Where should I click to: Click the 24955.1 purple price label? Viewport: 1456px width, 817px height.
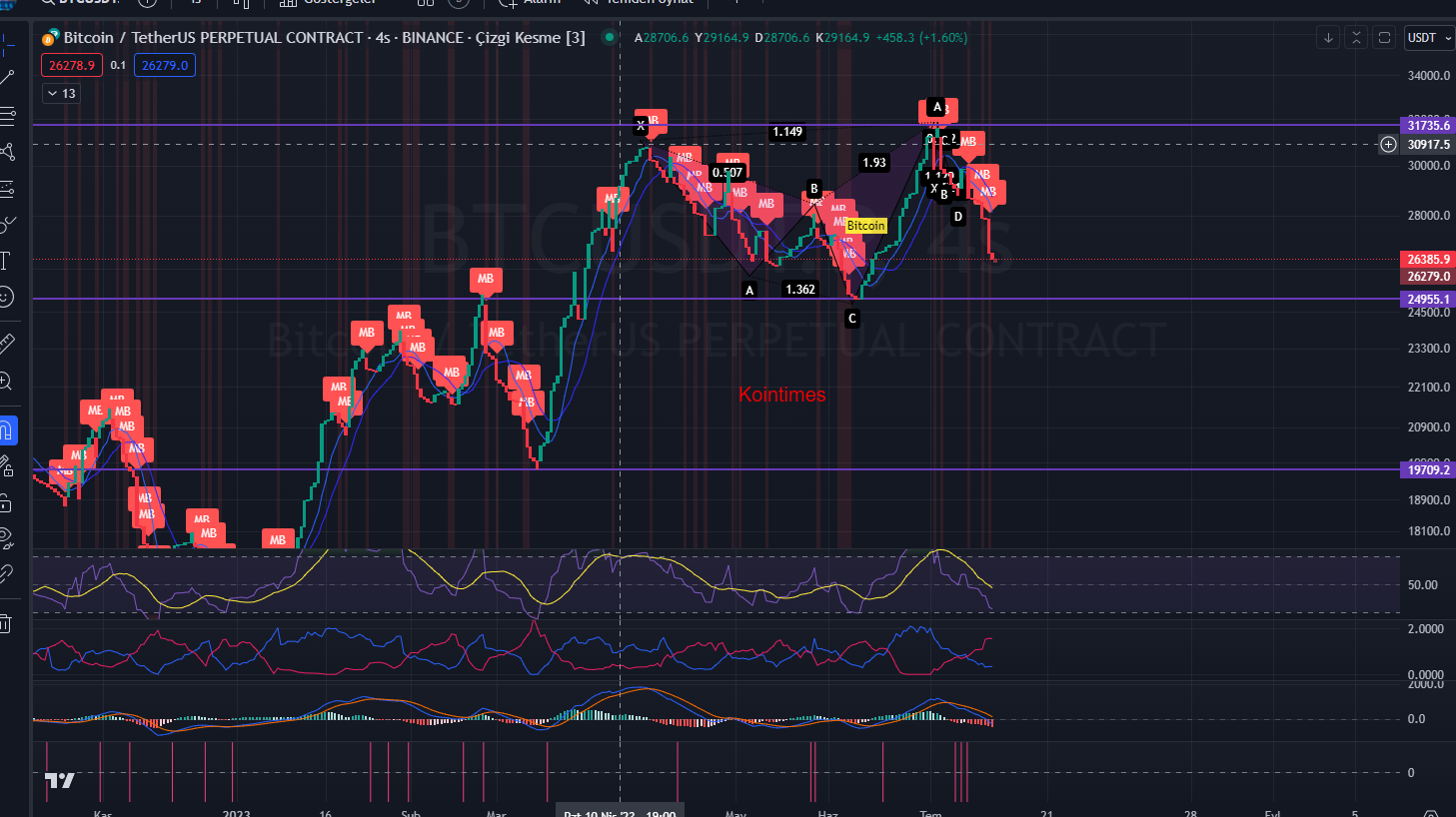click(x=1428, y=300)
